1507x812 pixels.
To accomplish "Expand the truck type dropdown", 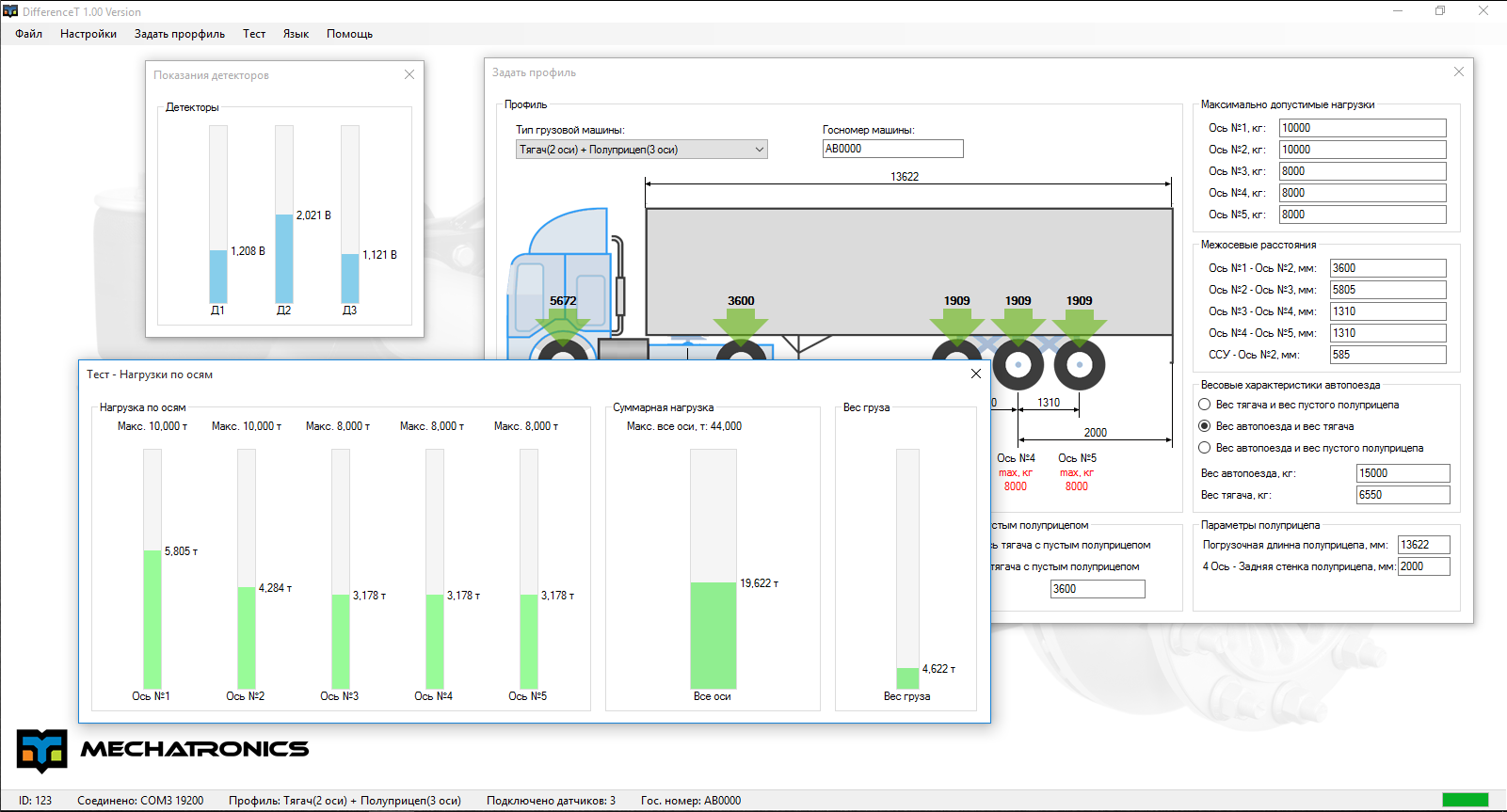I will click(x=759, y=150).
